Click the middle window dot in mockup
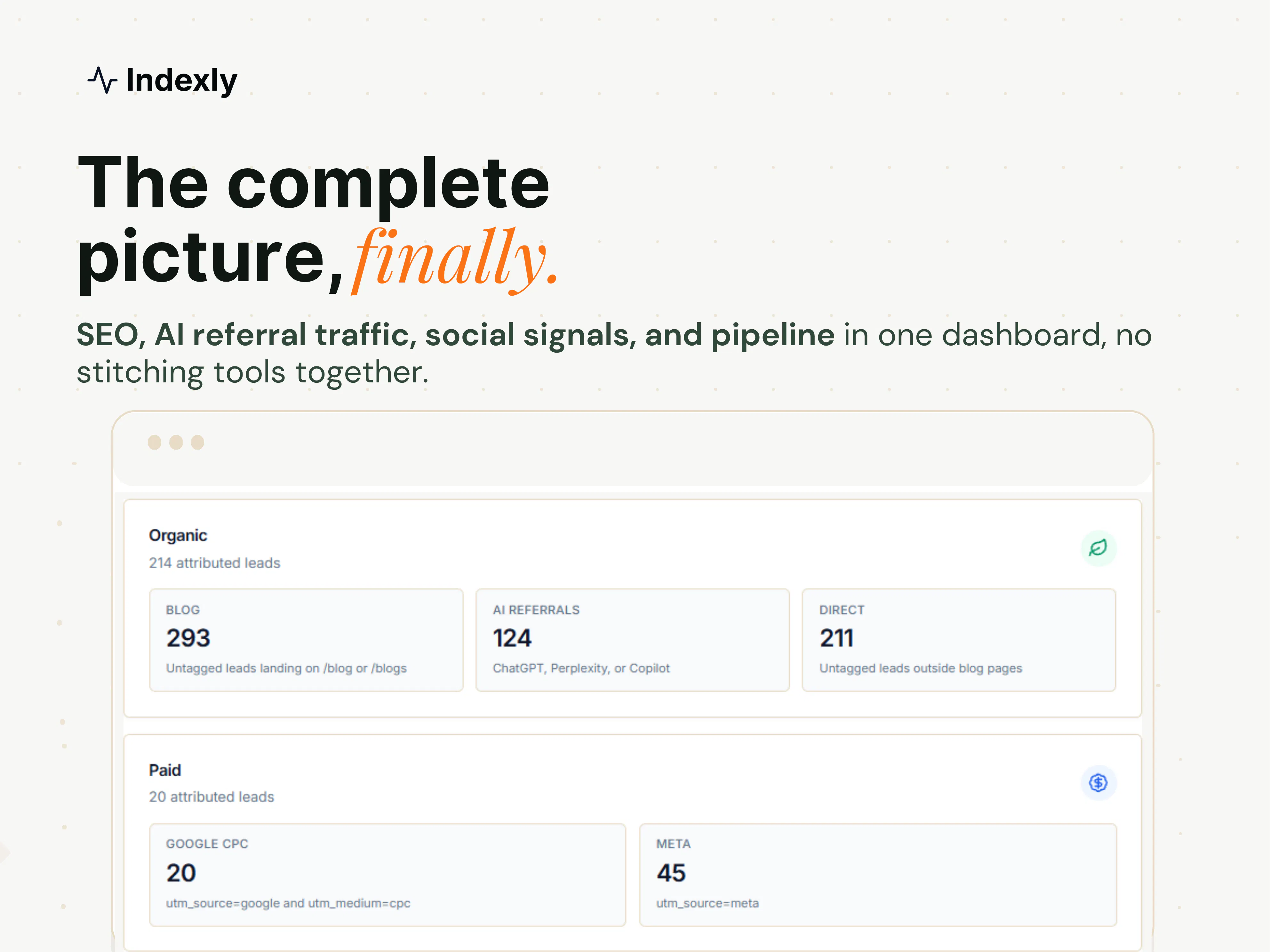The image size is (1270, 952). tap(176, 442)
